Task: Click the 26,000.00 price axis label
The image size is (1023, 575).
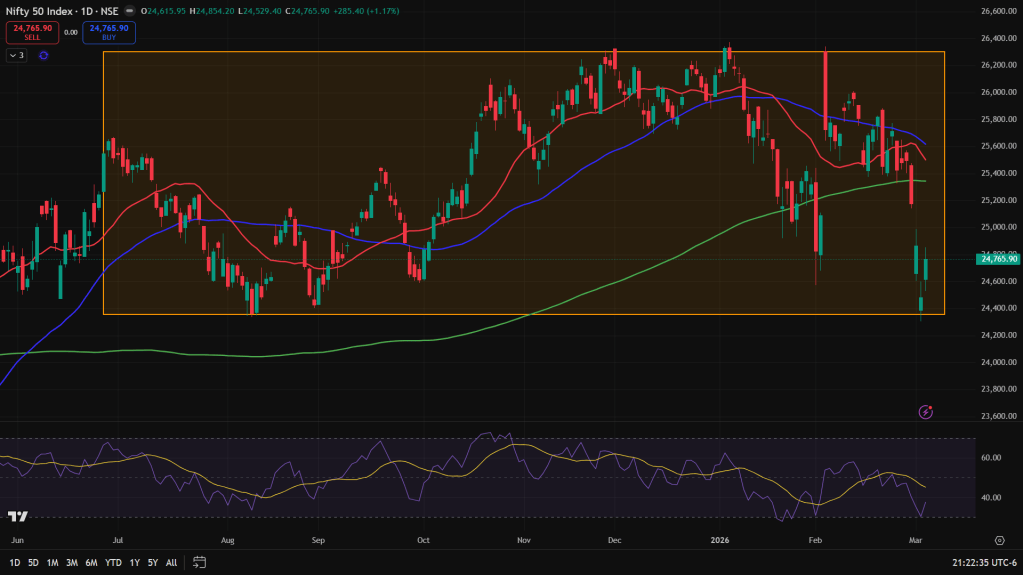Action: pyautogui.click(x=999, y=92)
